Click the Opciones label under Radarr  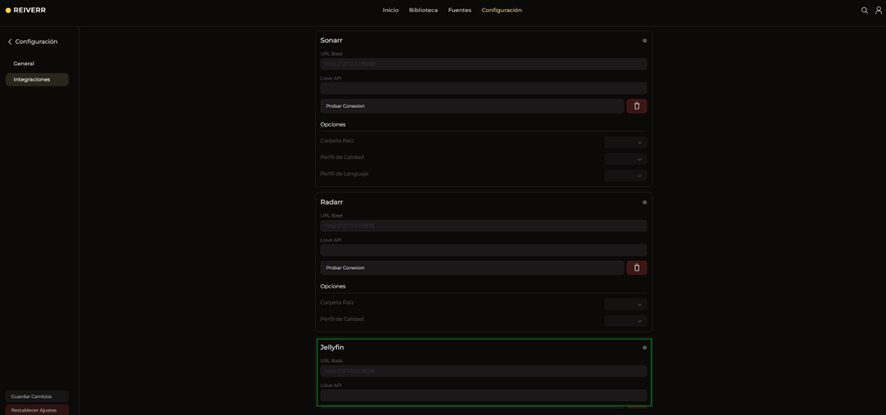click(333, 286)
